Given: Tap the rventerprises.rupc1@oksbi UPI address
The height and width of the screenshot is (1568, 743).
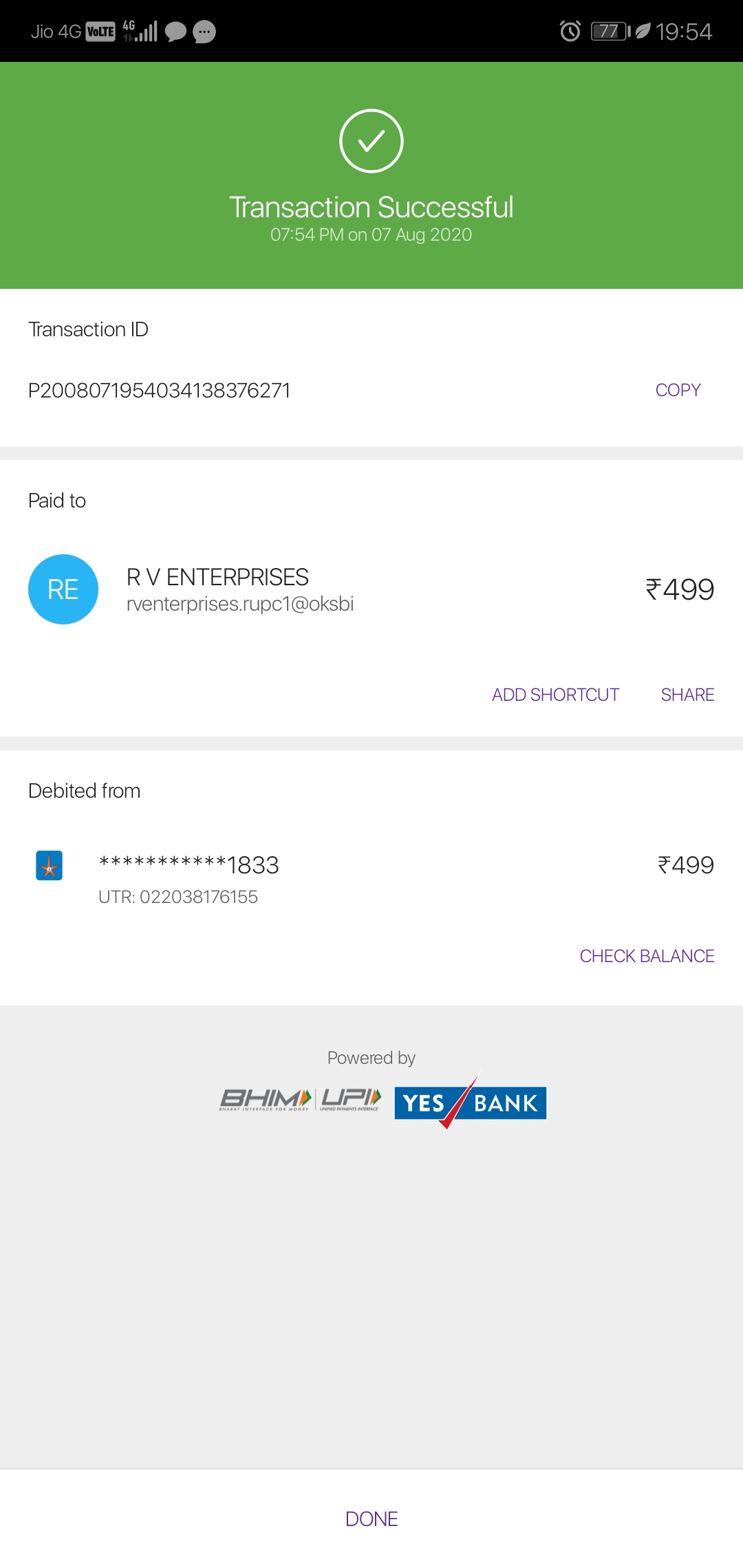Looking at the screenshot, I should [240, 604].
